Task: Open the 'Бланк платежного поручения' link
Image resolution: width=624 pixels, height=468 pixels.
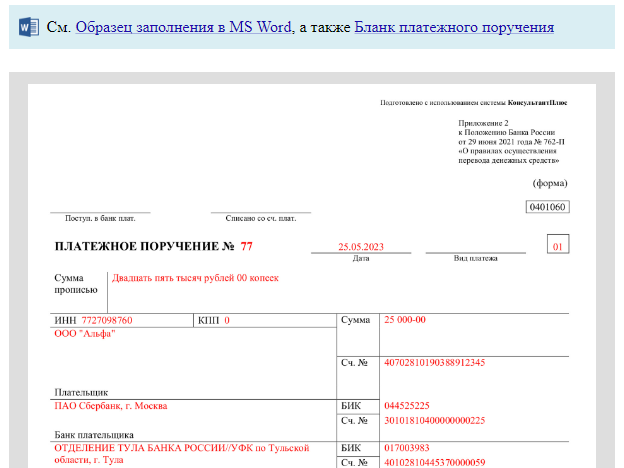Action: point(454,27)
